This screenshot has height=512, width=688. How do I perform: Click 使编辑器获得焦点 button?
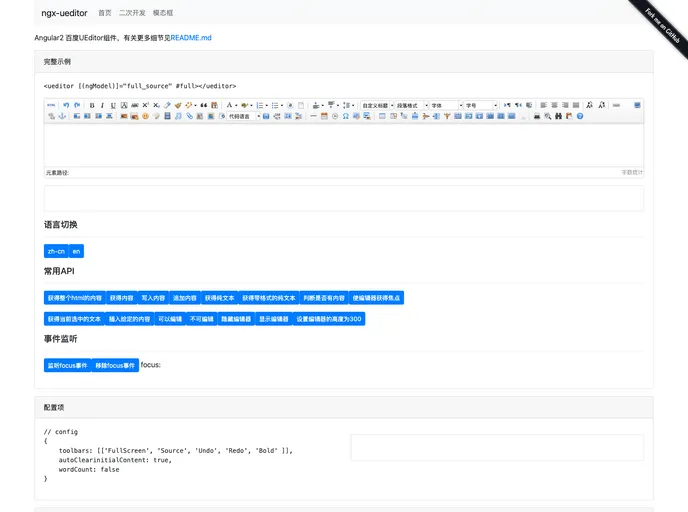click(376, 298)
